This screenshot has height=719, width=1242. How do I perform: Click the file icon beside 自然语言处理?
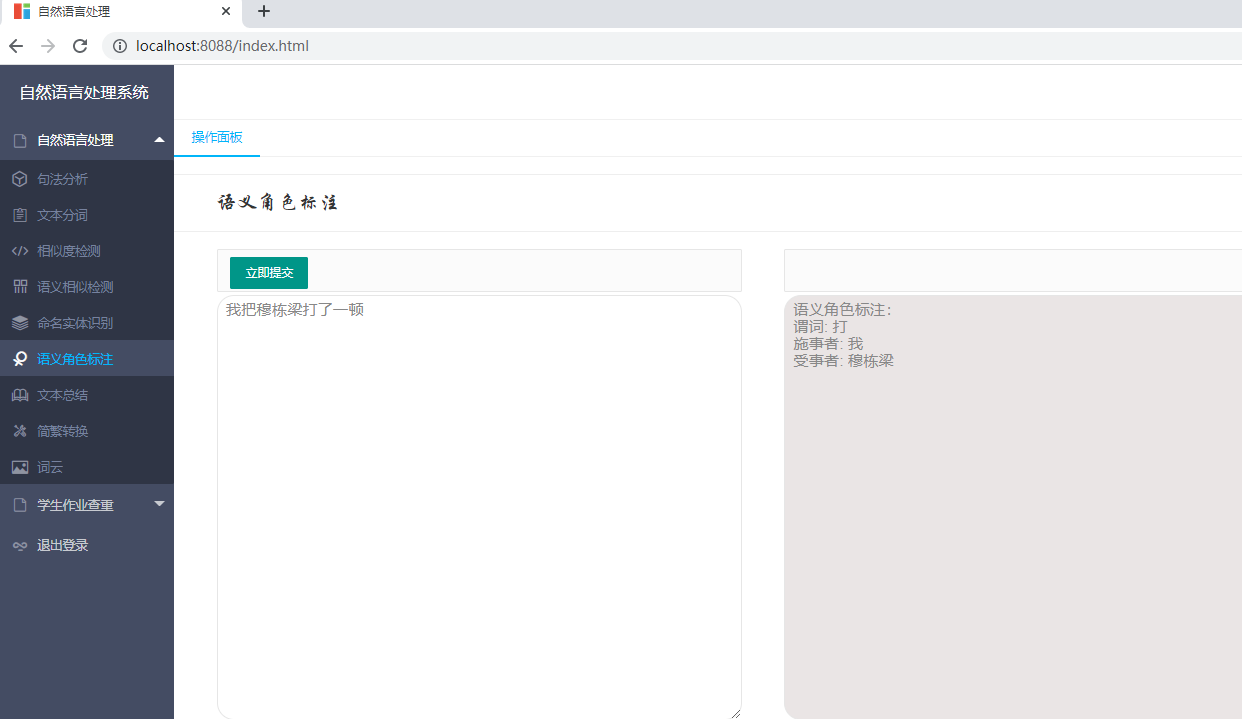coord(19,141)
